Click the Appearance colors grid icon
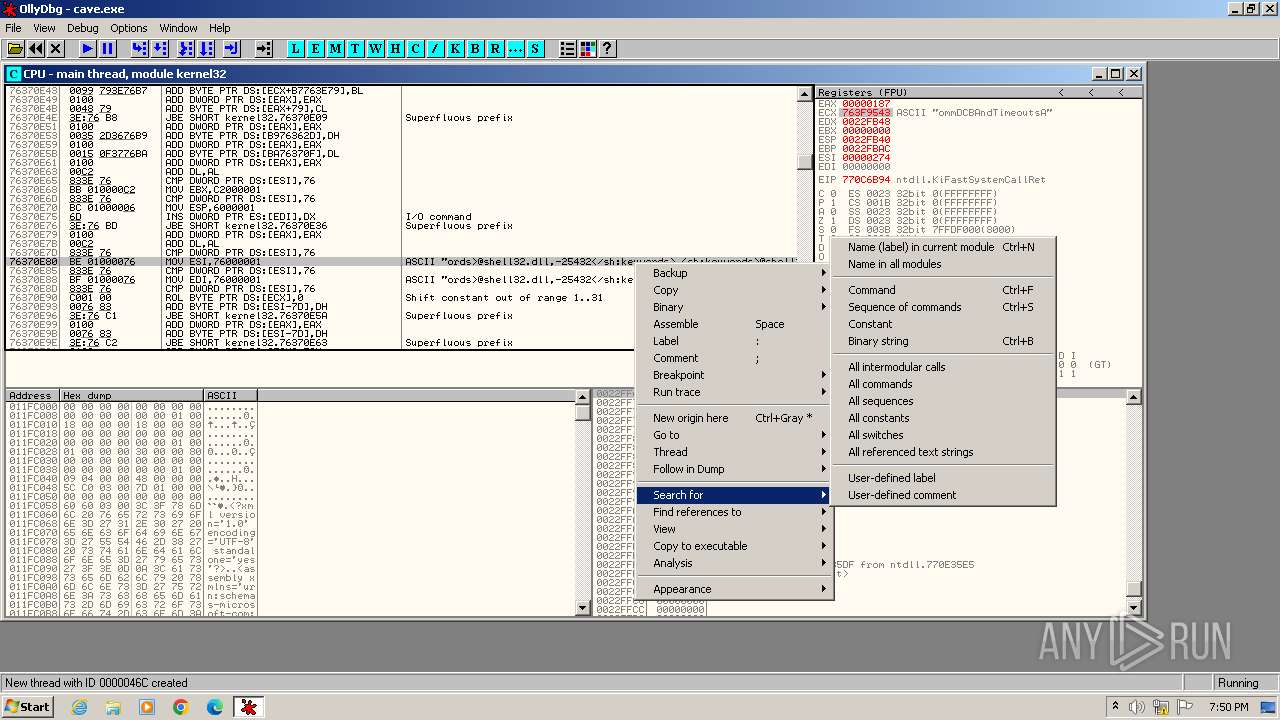The image size is (1280, 720). coord(587,48)
